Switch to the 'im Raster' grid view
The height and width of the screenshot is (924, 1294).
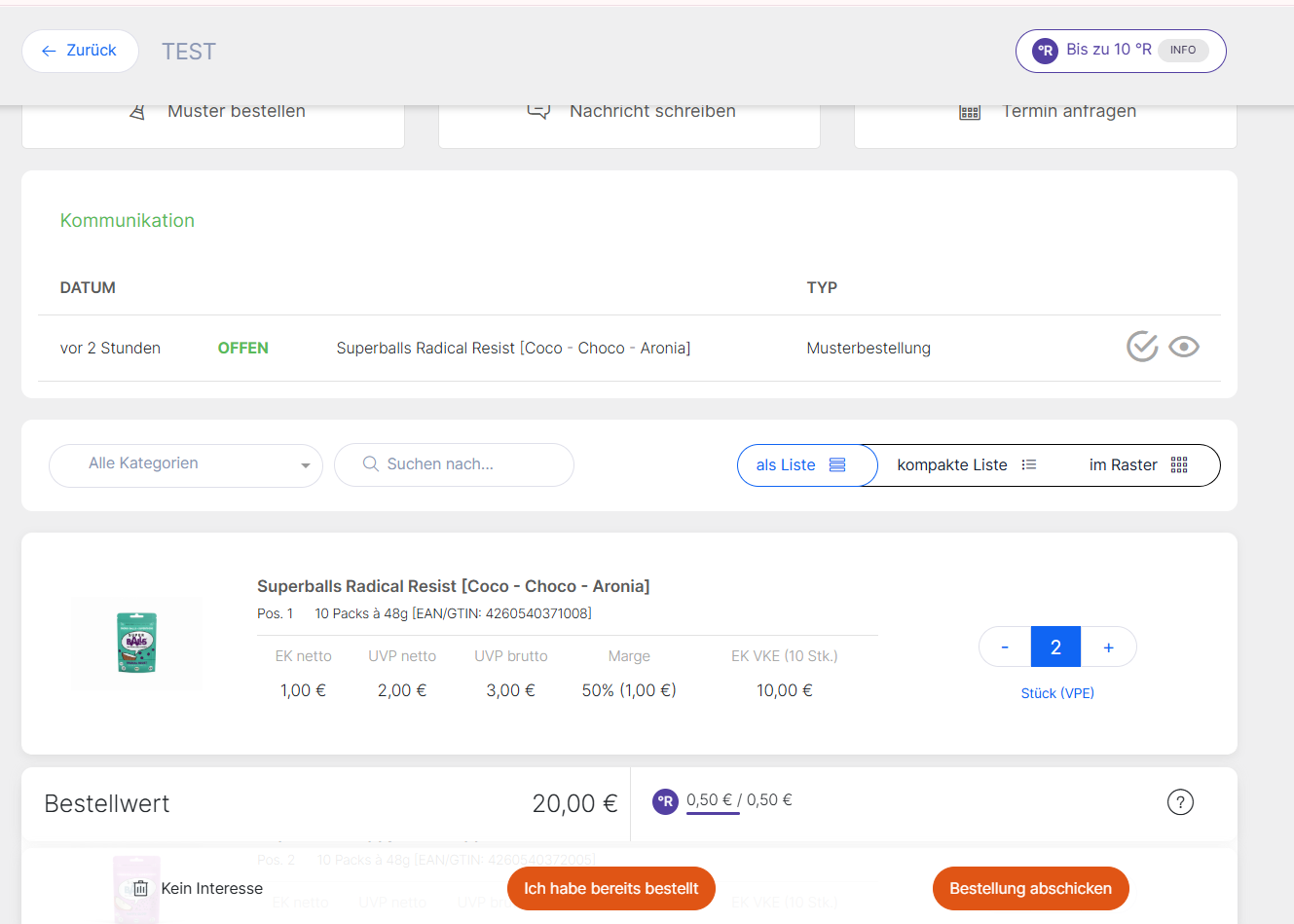(1137, 465)
